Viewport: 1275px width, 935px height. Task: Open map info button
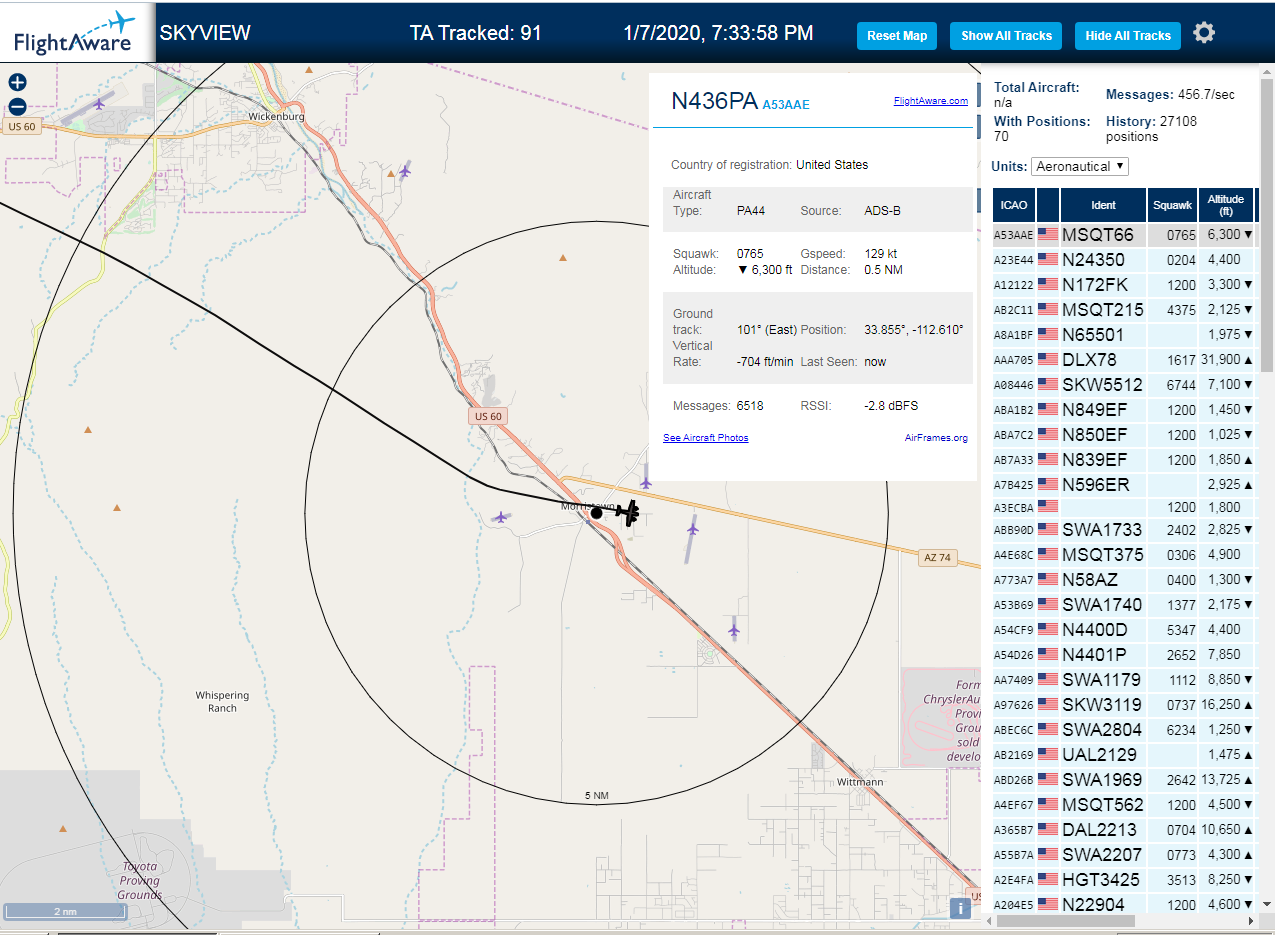pyautogui.click(x=960, y=908)
